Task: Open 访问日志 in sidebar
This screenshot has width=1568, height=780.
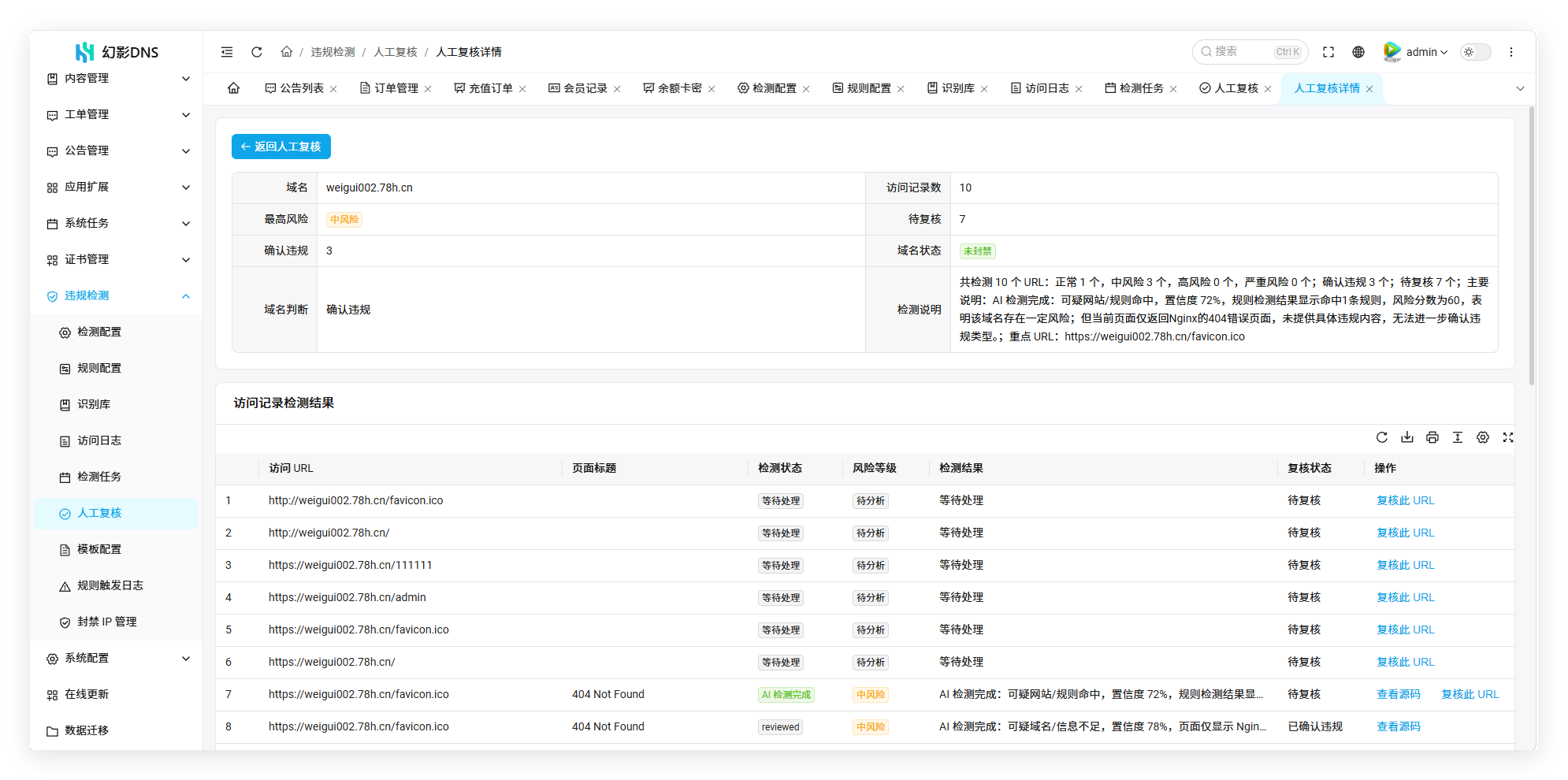Action: tap(117, 440)
